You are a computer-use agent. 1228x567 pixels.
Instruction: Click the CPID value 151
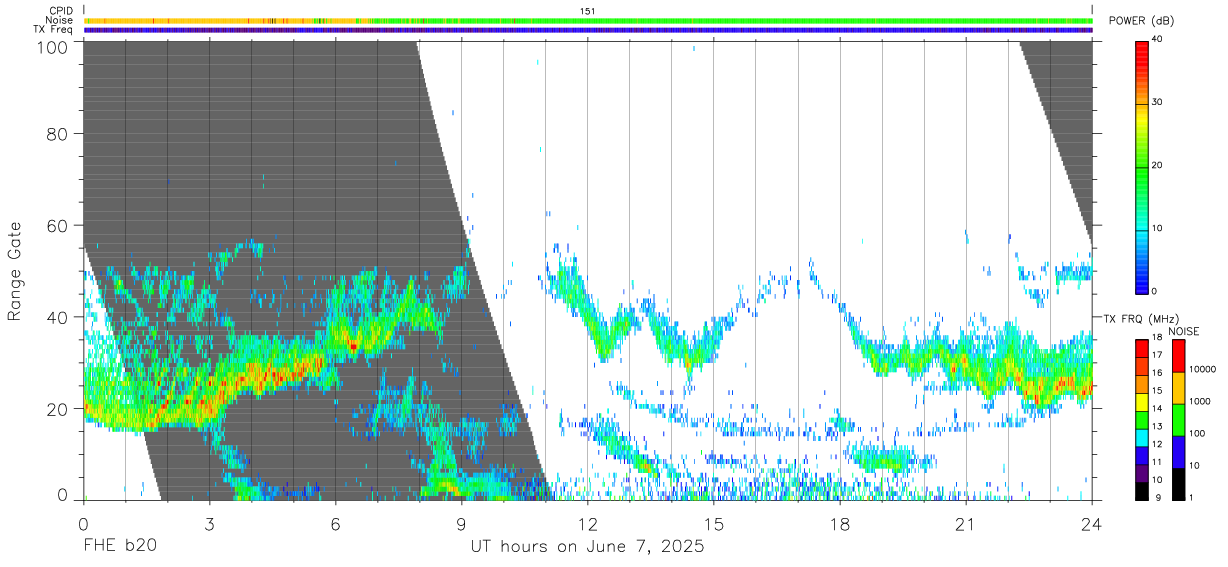point(588,11)
